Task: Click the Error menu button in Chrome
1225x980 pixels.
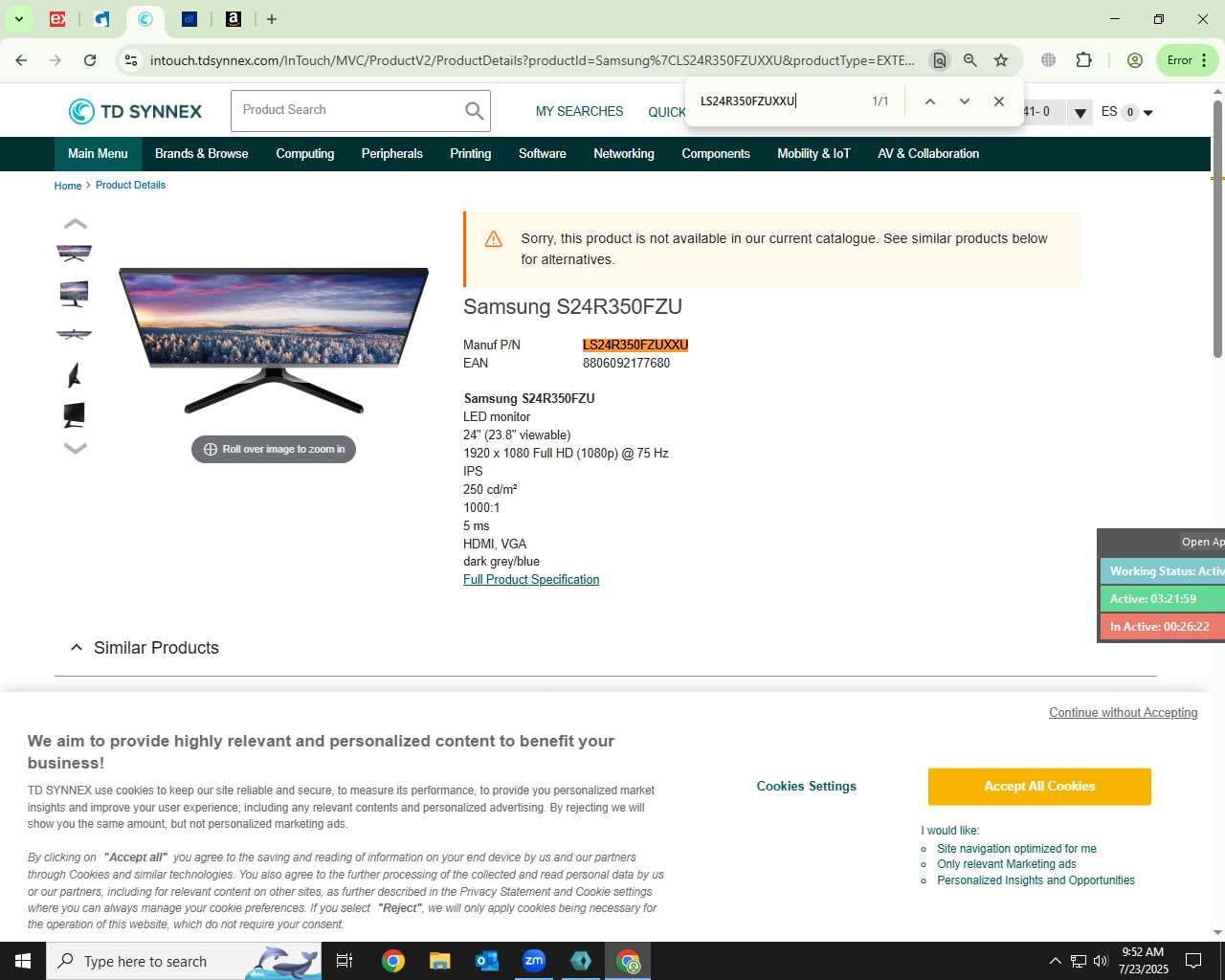Action: 1188,60
